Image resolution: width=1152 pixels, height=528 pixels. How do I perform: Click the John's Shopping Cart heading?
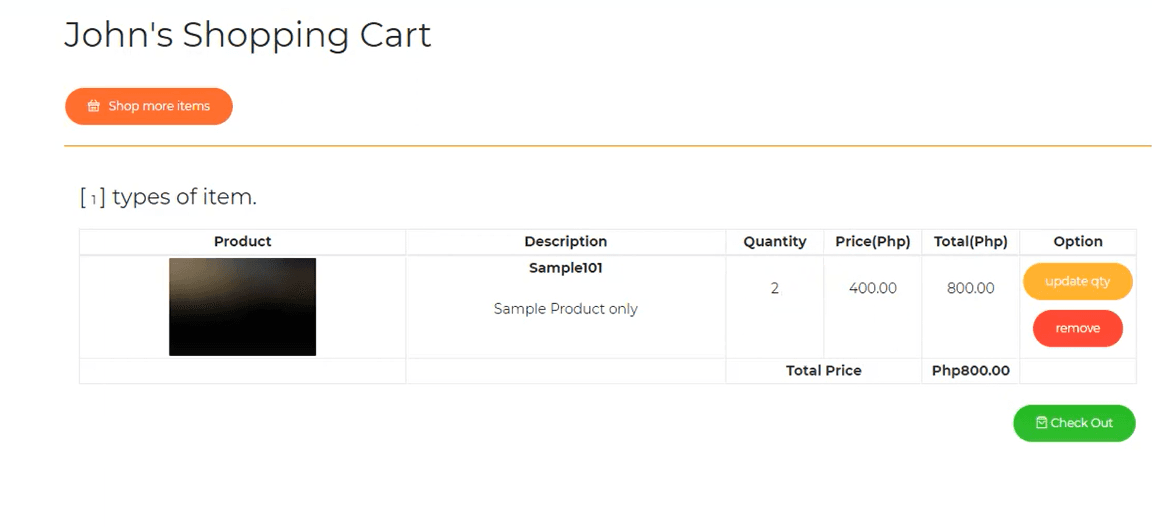(x=248, y=35)
